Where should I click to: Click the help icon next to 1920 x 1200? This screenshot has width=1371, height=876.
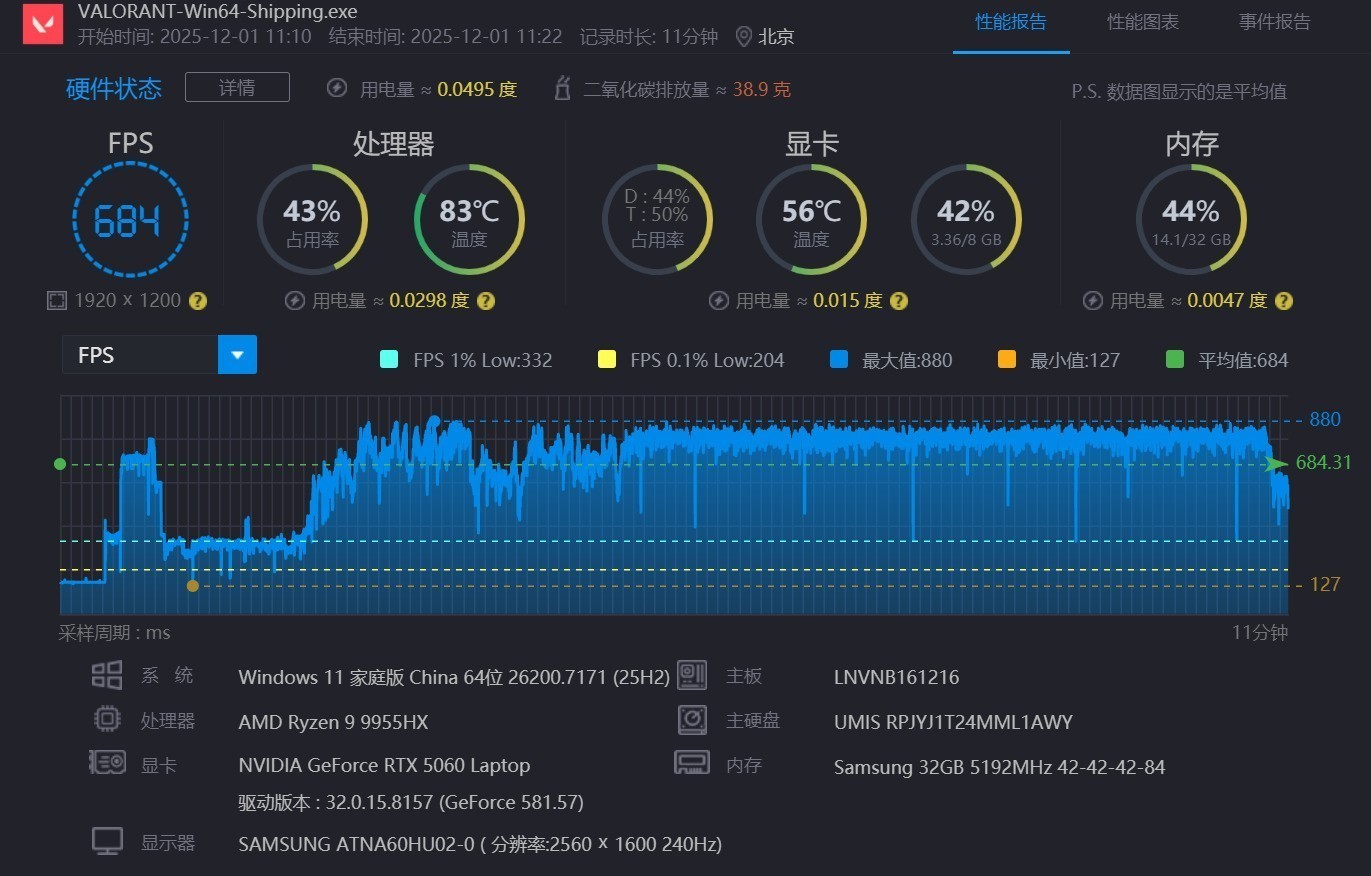click(x=198, y=300)
